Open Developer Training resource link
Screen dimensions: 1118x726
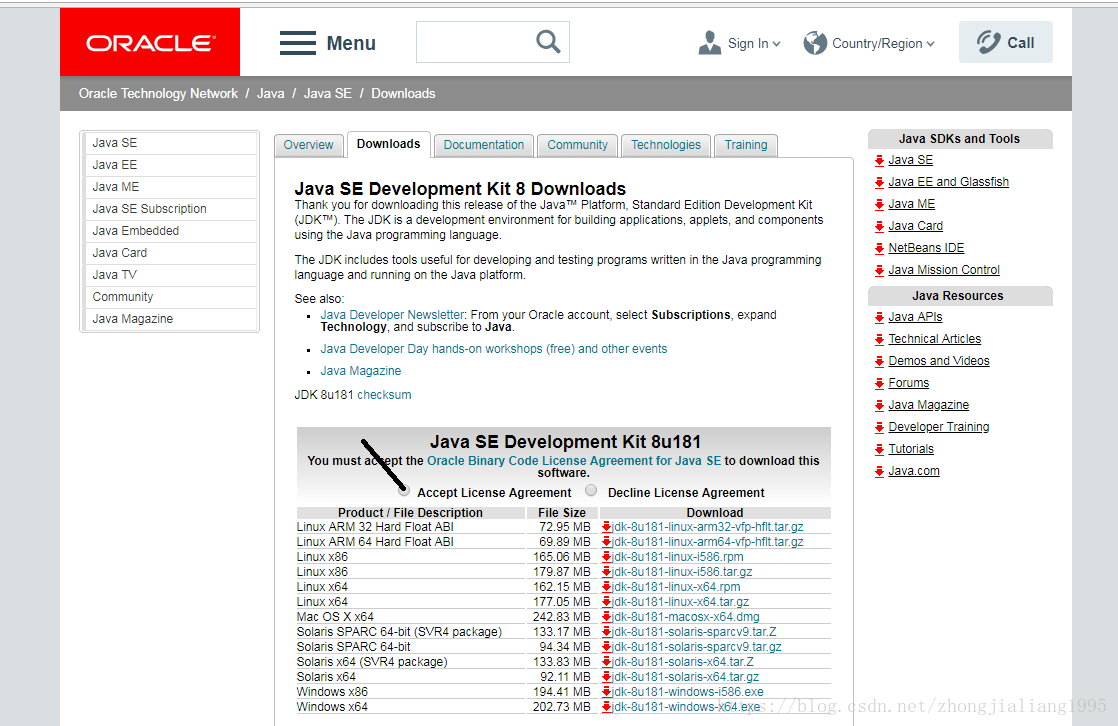938,427
